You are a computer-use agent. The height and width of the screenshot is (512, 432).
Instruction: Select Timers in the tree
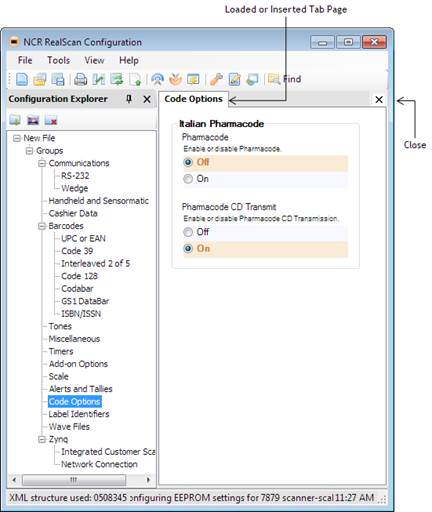[x=61, y=351]
